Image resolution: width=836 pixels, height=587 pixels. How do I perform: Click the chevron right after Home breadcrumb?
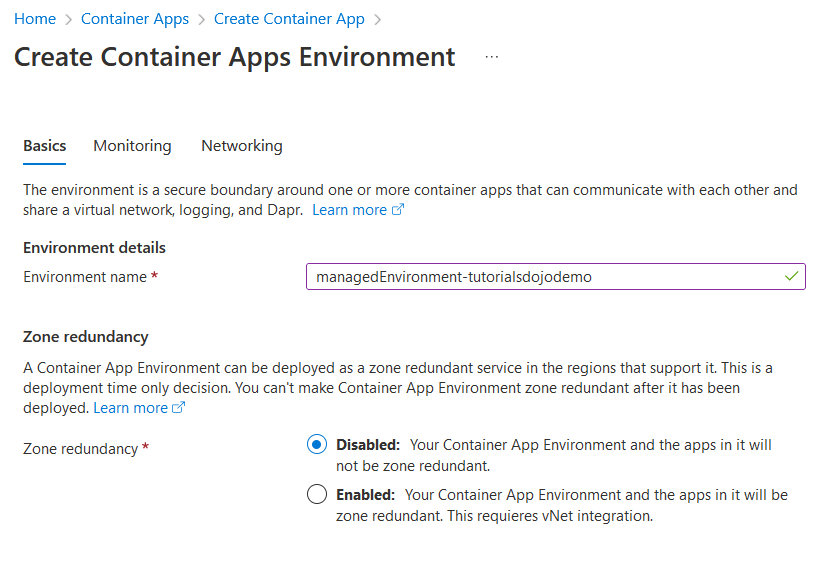pos(68,19)
